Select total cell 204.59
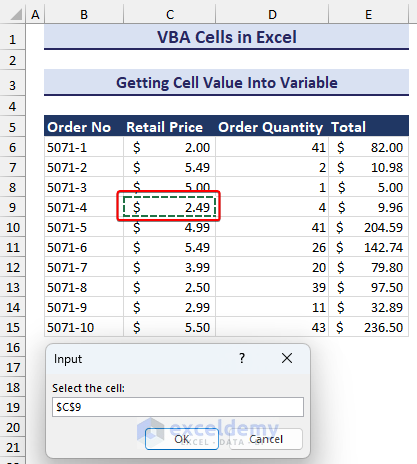 [x=369, y=227]
